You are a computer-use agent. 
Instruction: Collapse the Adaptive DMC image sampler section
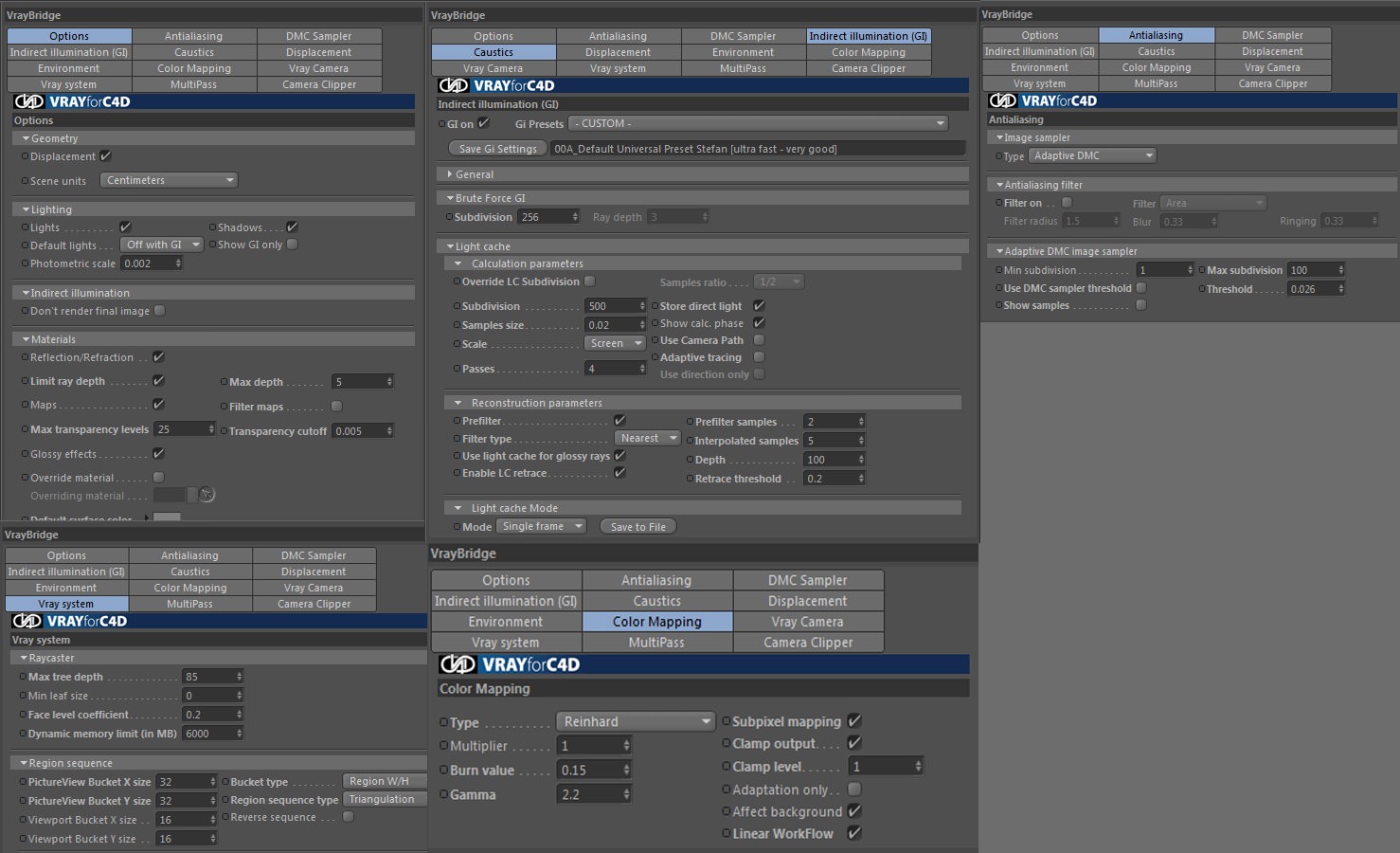tap(999, 251)
